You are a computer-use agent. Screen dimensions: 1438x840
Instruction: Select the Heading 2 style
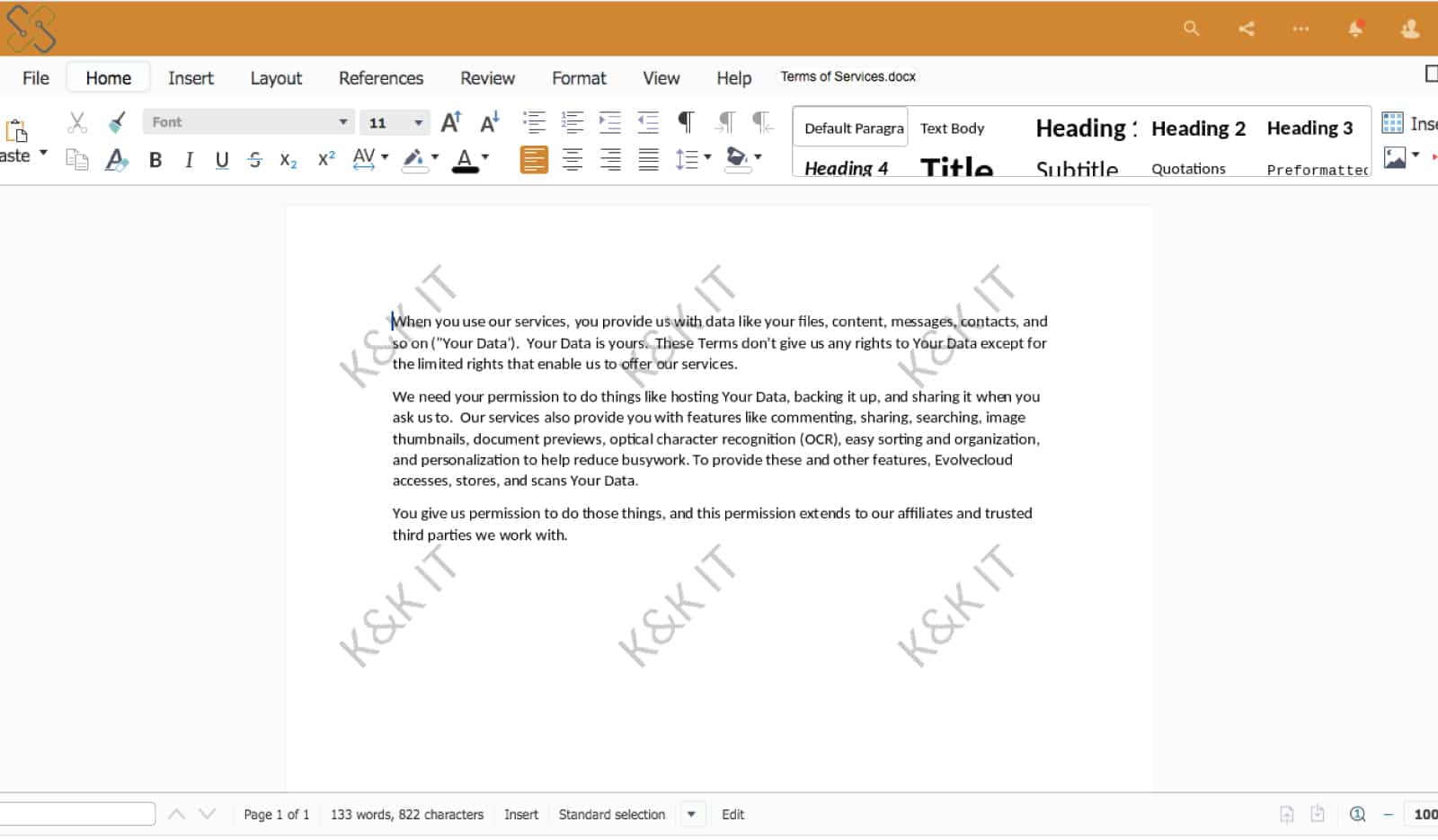(x=1198, y=128)
